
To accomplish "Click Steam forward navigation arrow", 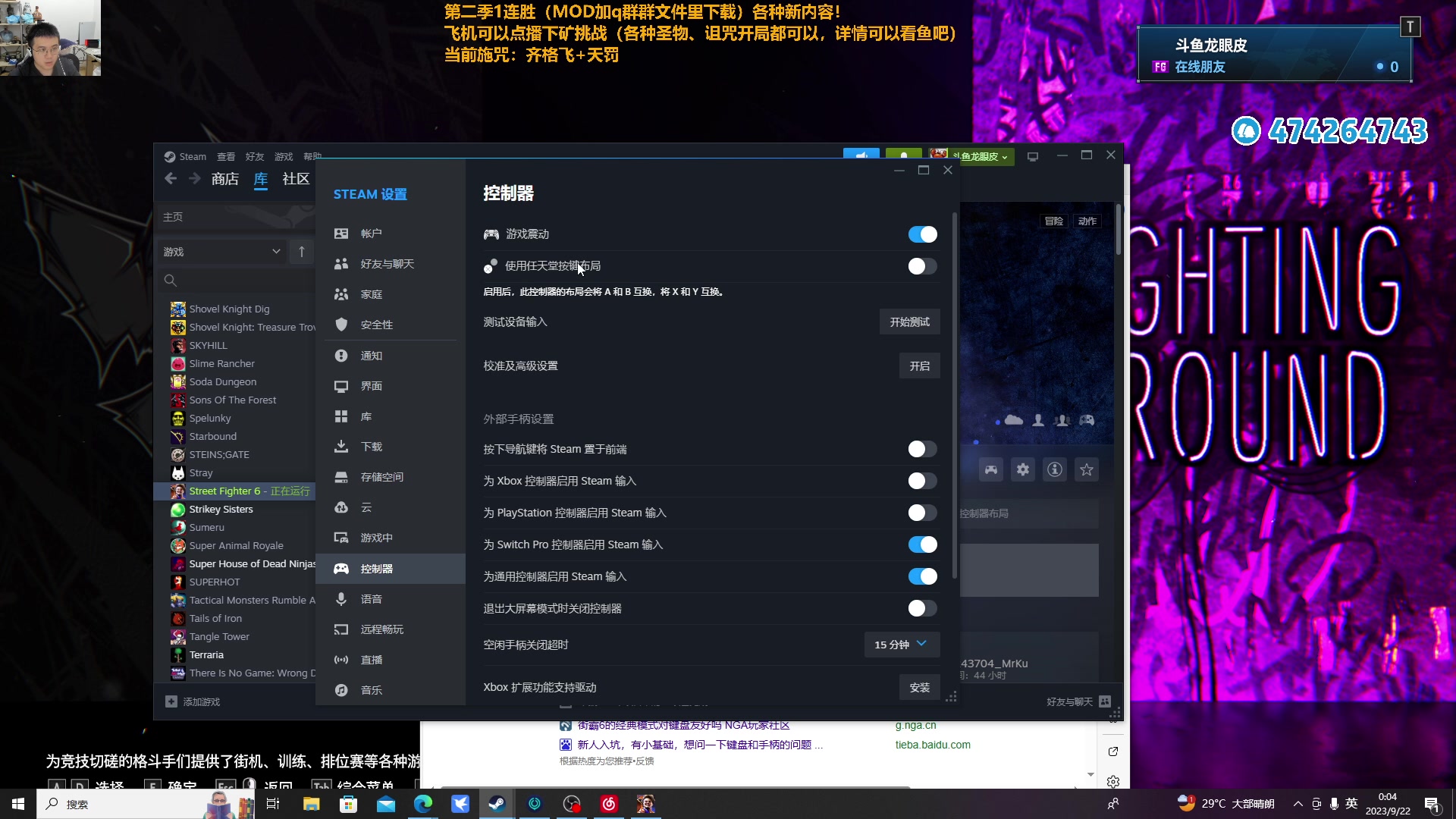I will pos(195,178).
